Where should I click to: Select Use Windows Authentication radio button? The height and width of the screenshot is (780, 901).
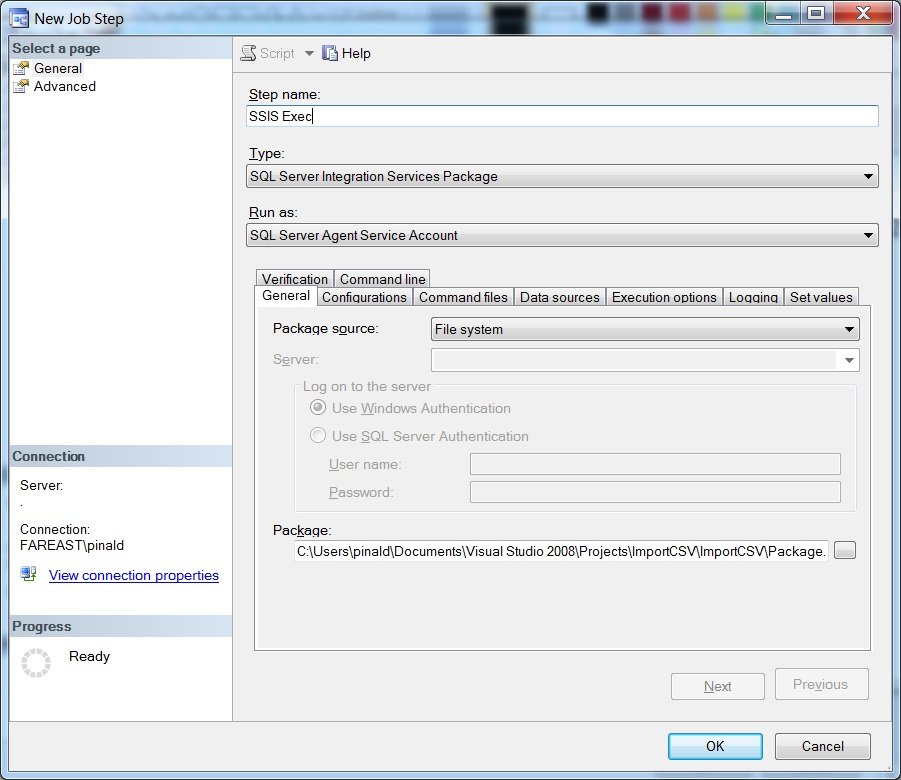(x=318, y=408)
